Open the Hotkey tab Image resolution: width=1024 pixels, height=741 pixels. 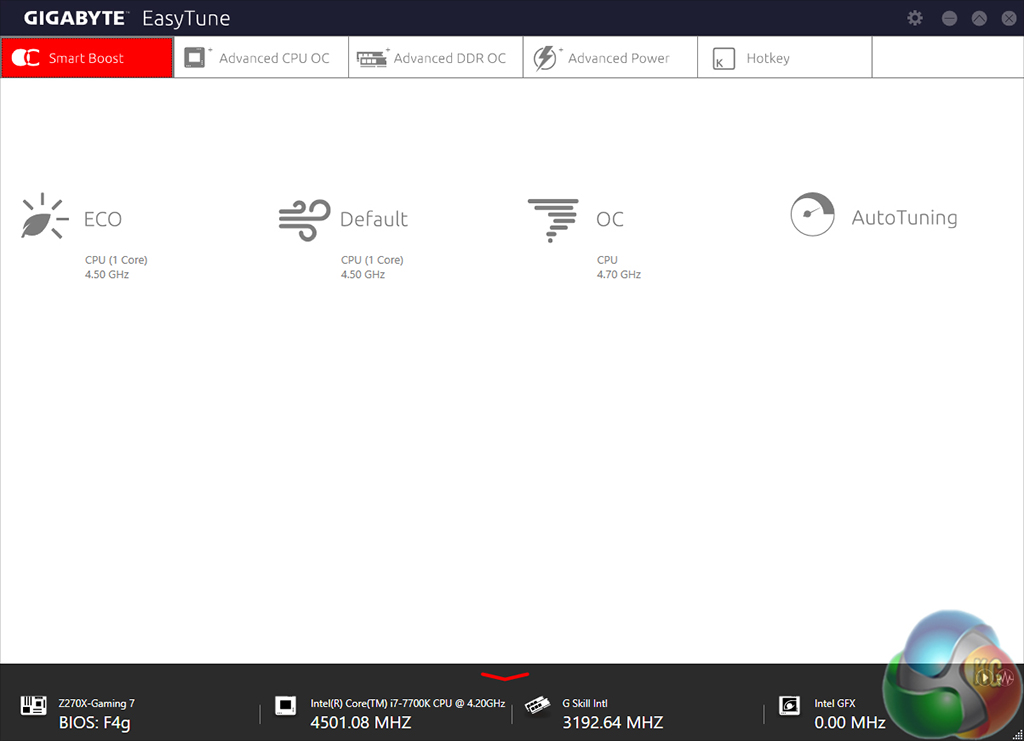784,57
